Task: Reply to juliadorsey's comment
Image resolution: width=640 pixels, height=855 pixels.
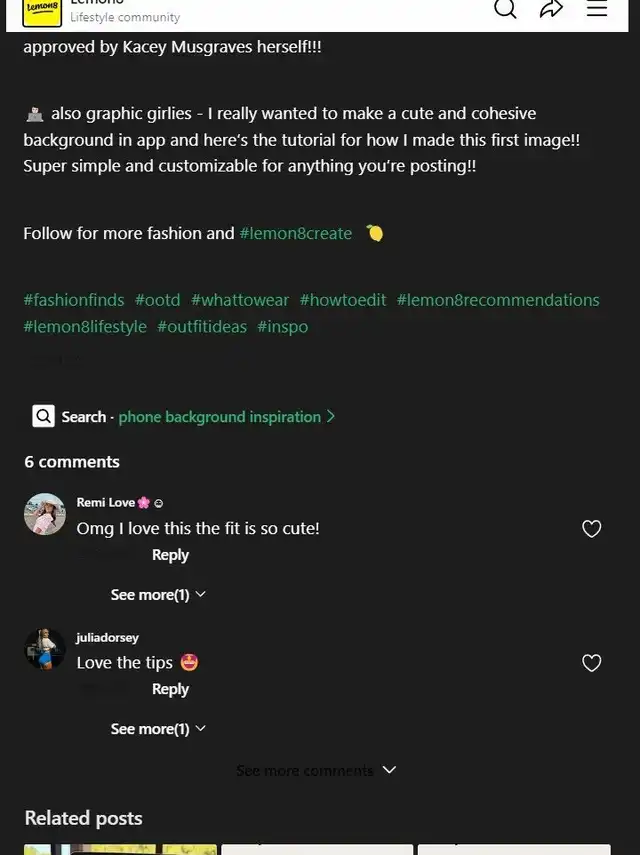Action: click(x=170, y=689)
